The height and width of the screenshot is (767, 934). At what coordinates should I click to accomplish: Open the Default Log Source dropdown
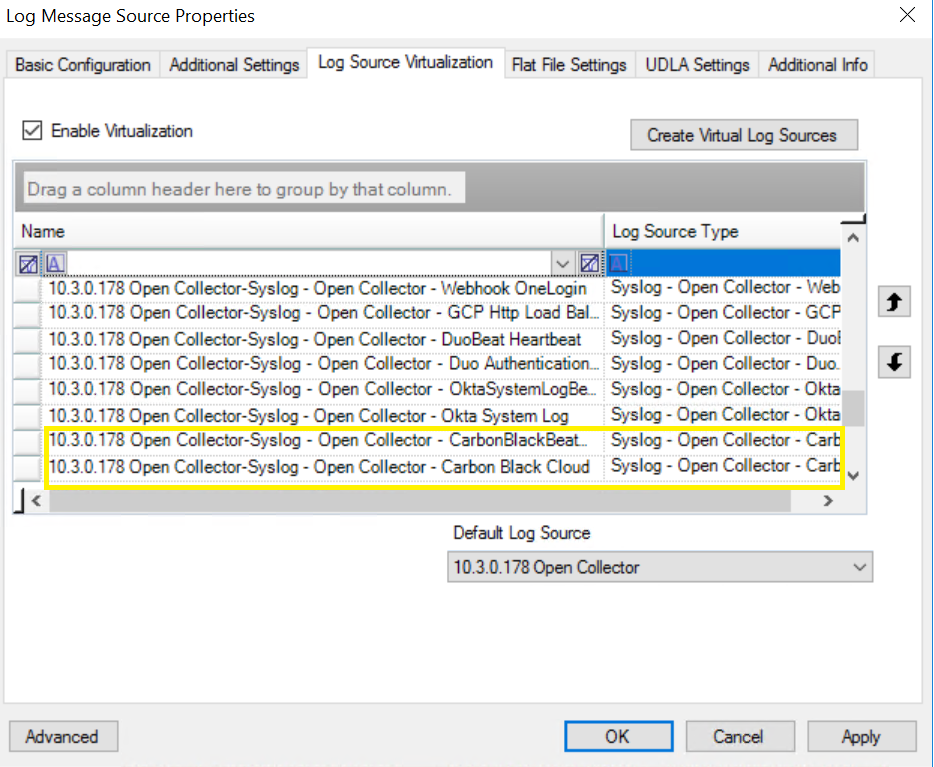(x=859, y=567)
